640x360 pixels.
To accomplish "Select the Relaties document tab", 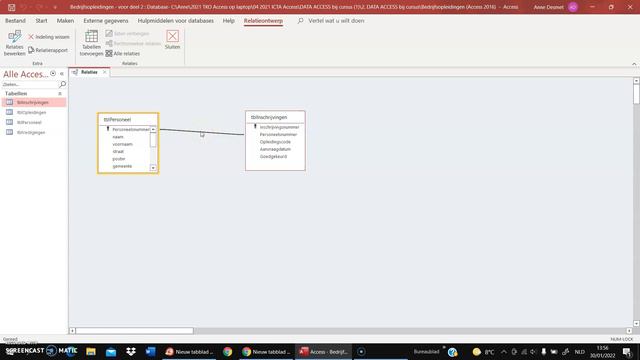I will pos(89,72).
